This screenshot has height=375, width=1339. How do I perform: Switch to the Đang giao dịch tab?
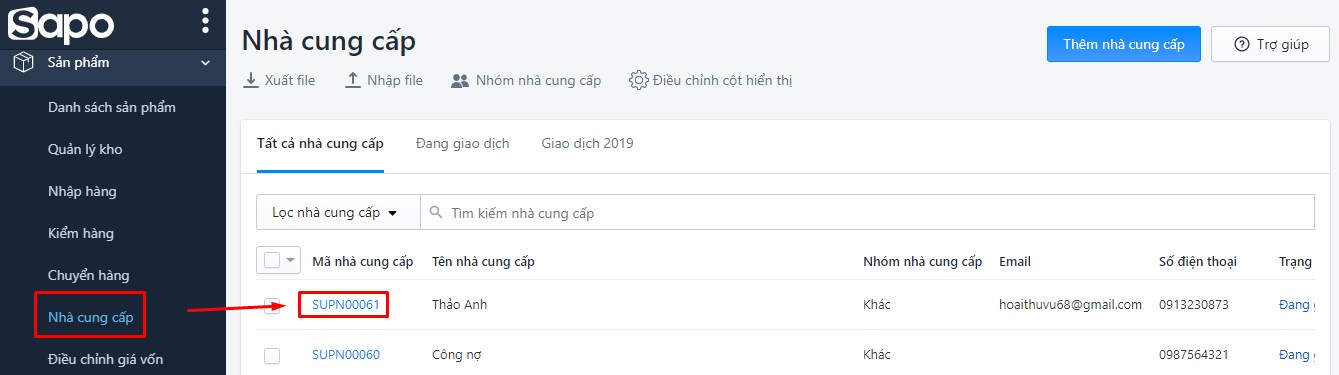463,143
